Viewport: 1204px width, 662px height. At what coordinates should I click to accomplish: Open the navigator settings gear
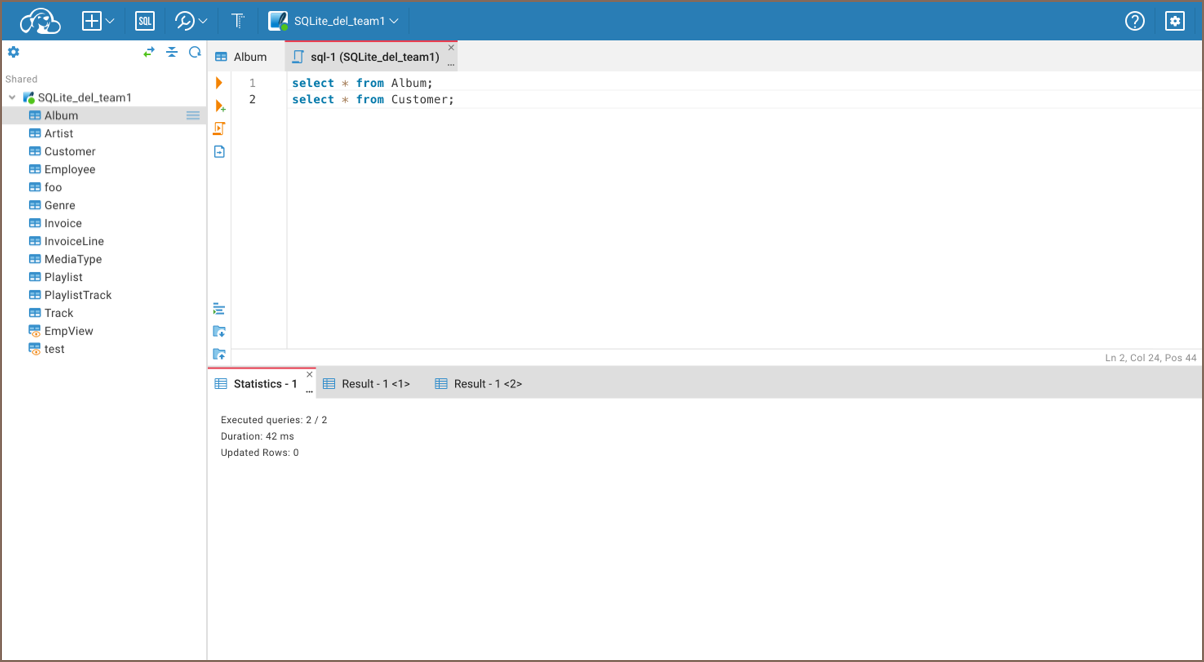coord(14,52)
